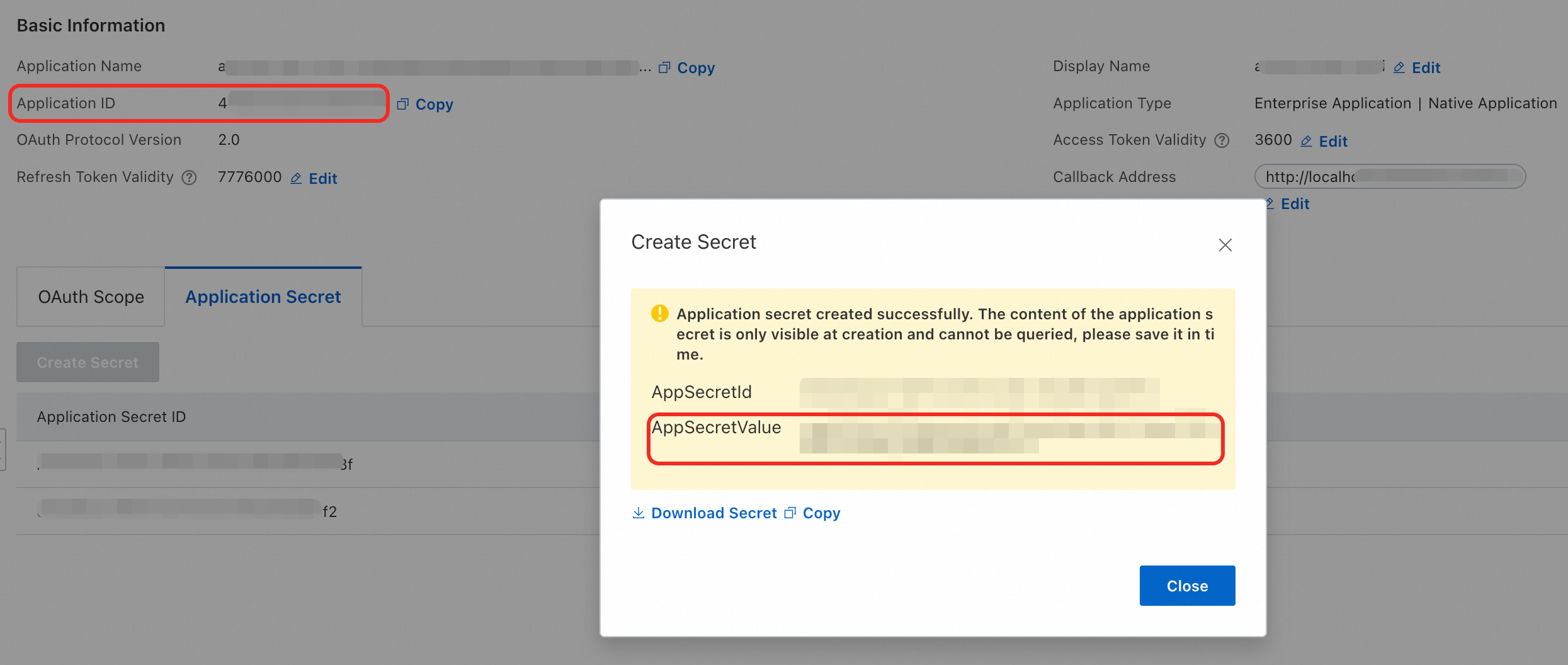Click the download icon for Download Secret
The width and height of the screenshot is (1568, 665).
click(x=638, y=513)
